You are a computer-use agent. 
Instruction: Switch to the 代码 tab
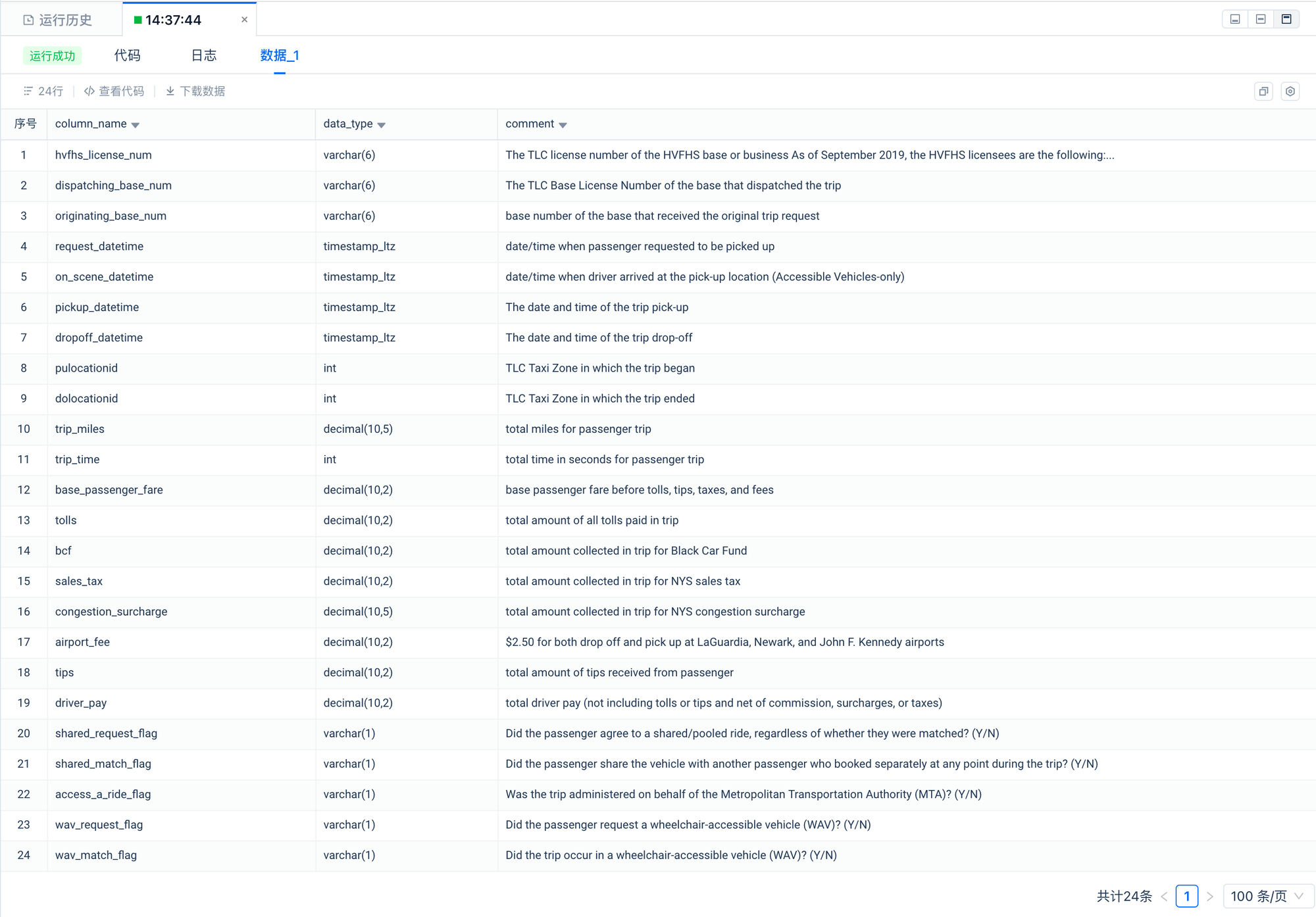[x=127, y=55]
